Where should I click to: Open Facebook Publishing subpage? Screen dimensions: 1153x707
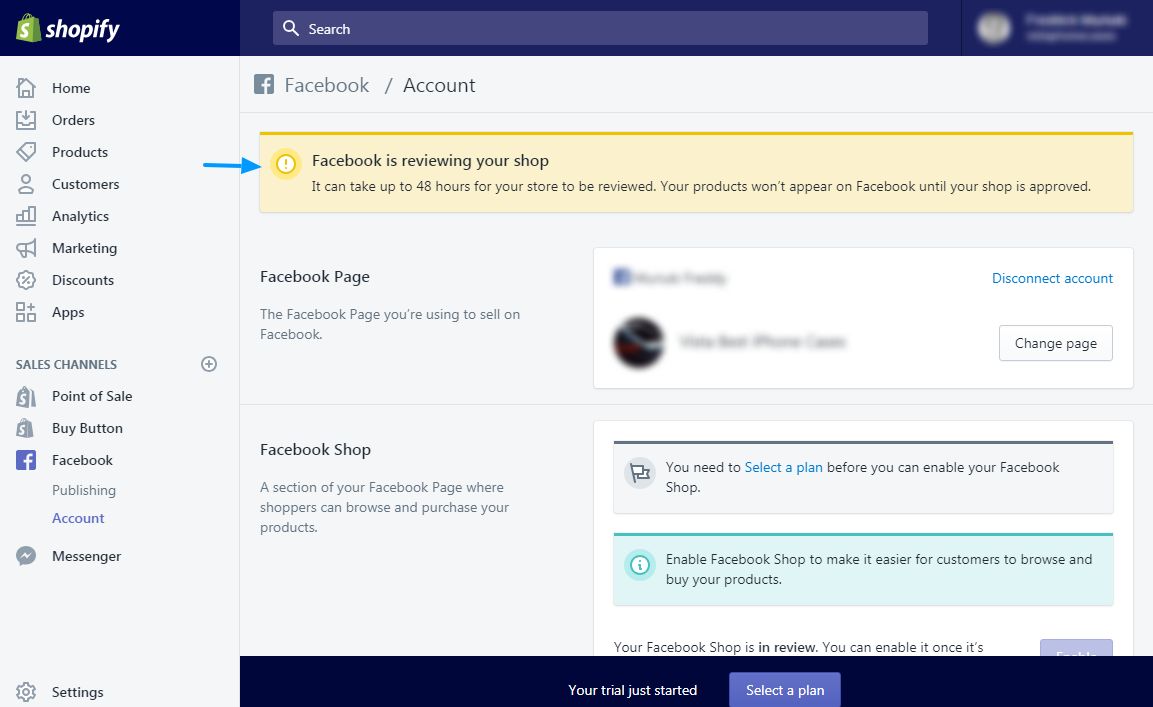(84, 490)
